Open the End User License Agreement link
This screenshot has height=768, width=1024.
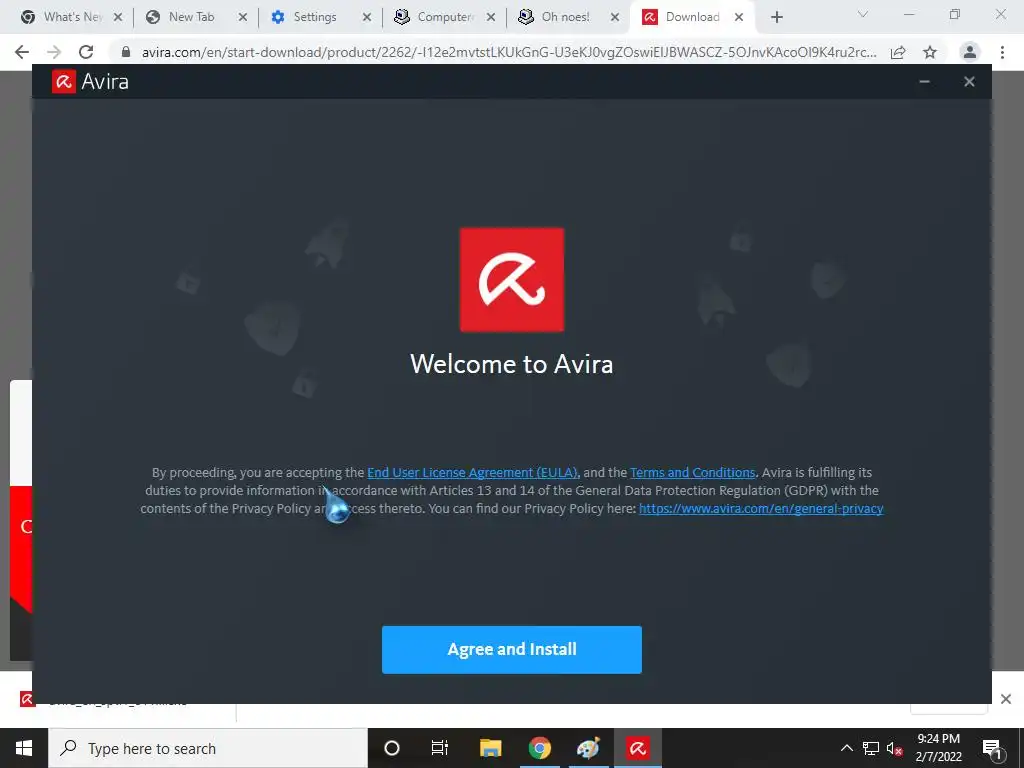pyautogui.click(x=472, y=472)
